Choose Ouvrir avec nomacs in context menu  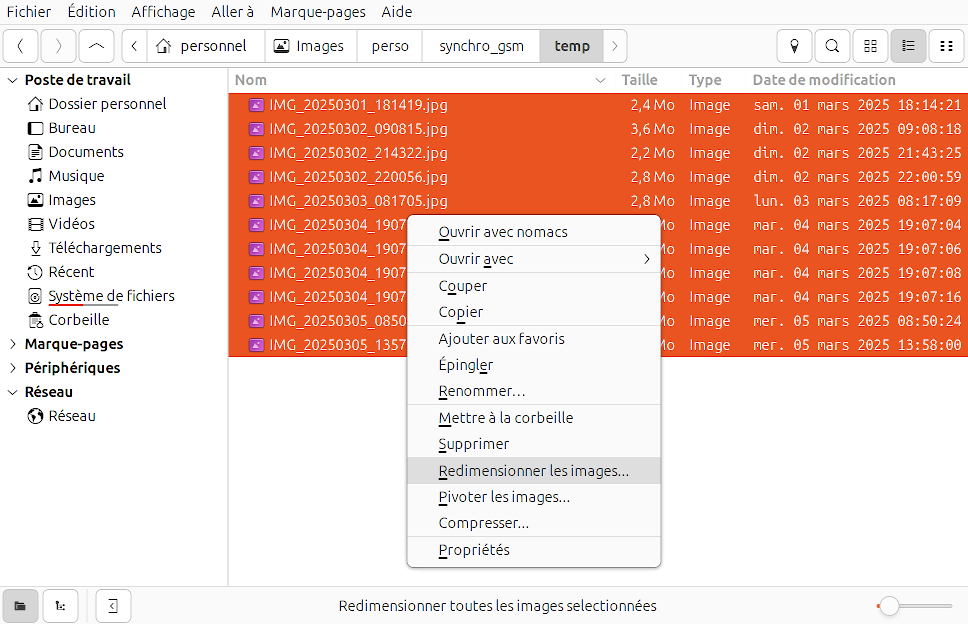coord(534,233)
